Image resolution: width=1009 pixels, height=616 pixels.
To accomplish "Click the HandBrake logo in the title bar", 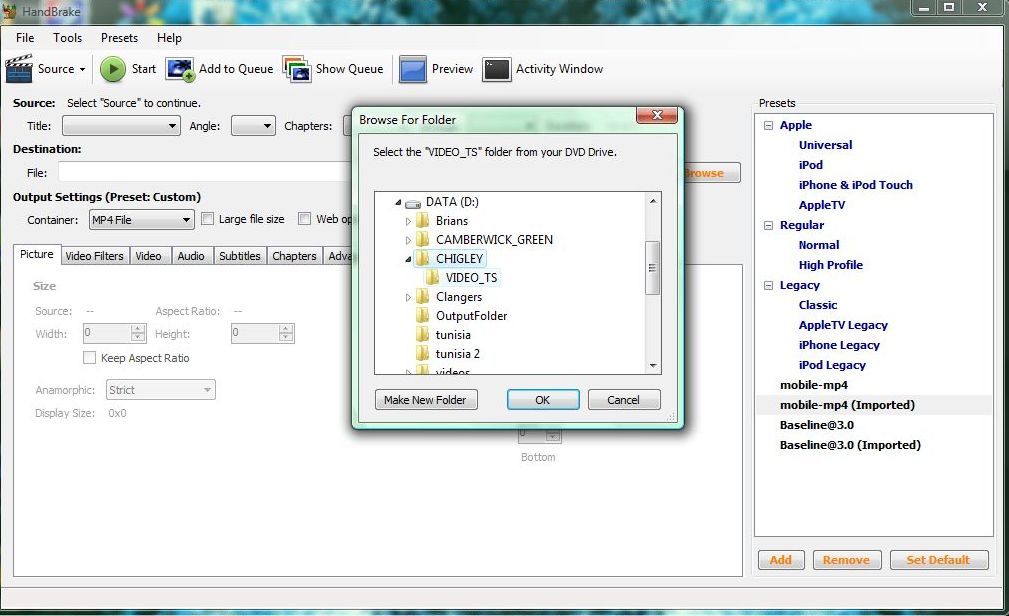I will [10, 10].
